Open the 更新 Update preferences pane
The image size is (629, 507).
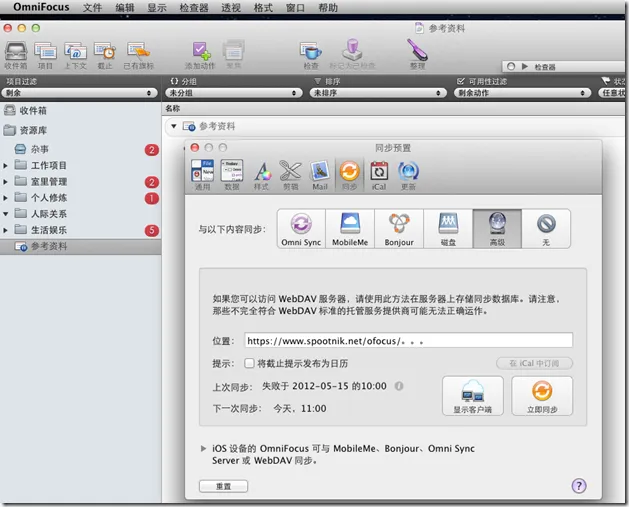pos(408,175)
